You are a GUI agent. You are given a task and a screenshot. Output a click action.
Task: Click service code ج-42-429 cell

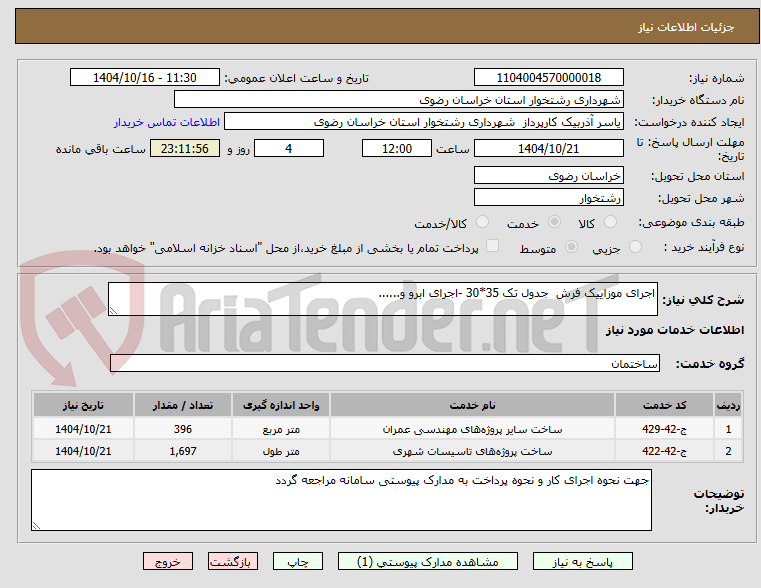664,429
